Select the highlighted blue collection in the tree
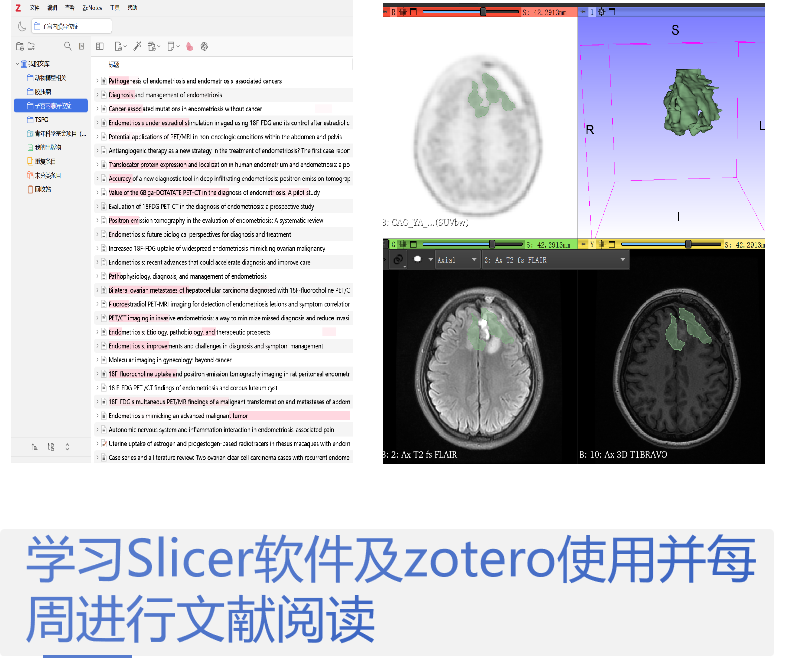 (51, 106)
